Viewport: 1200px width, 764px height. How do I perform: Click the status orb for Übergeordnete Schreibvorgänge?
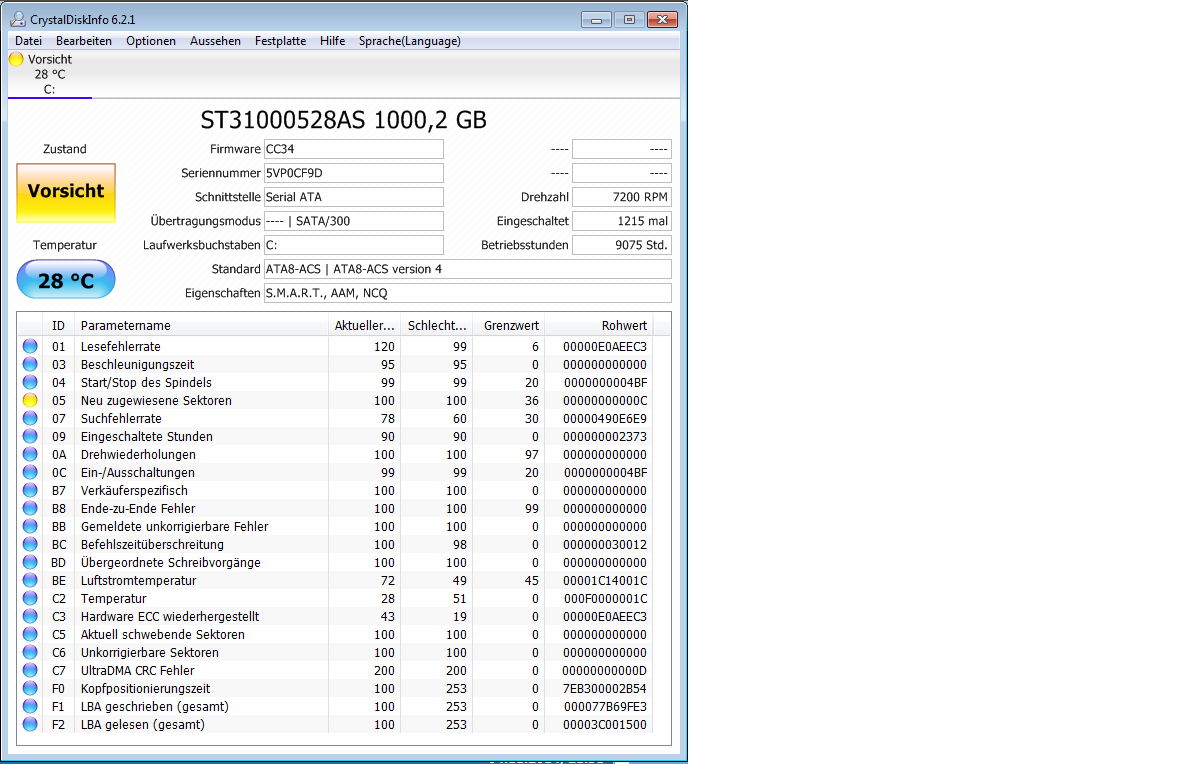pyautogui.click(x=30, y=562)
